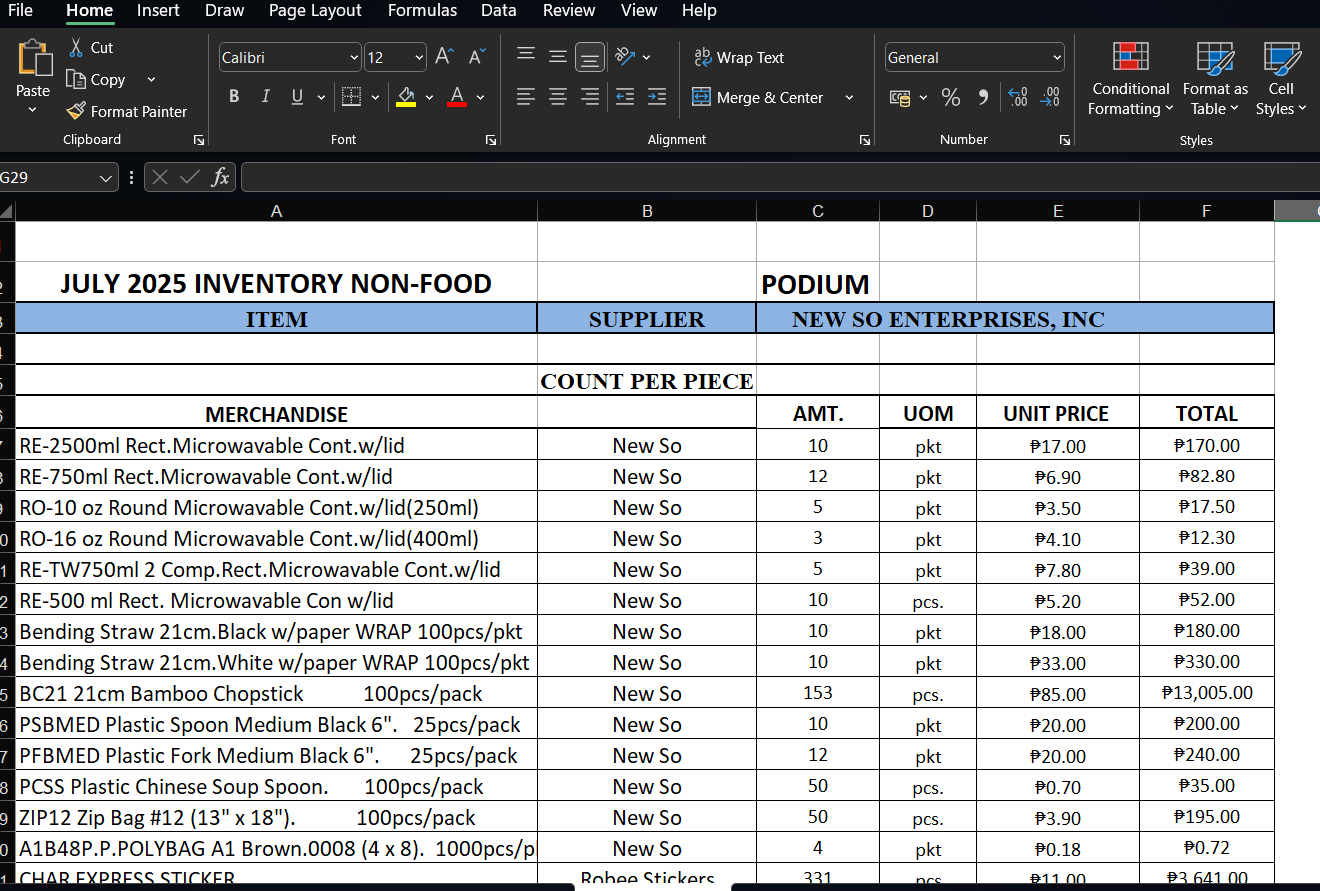Open Format as Table gallery
Viewport: 1320px width, 891px height.
pos(1215,79)
